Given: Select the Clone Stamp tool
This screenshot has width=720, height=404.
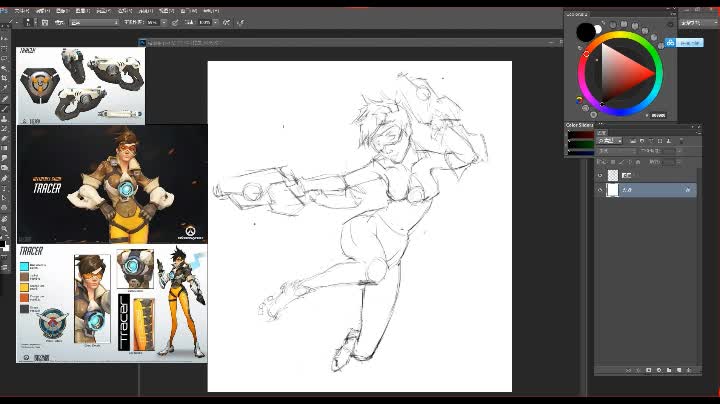Looking at the screenshot, I should (x=6, y=118).
